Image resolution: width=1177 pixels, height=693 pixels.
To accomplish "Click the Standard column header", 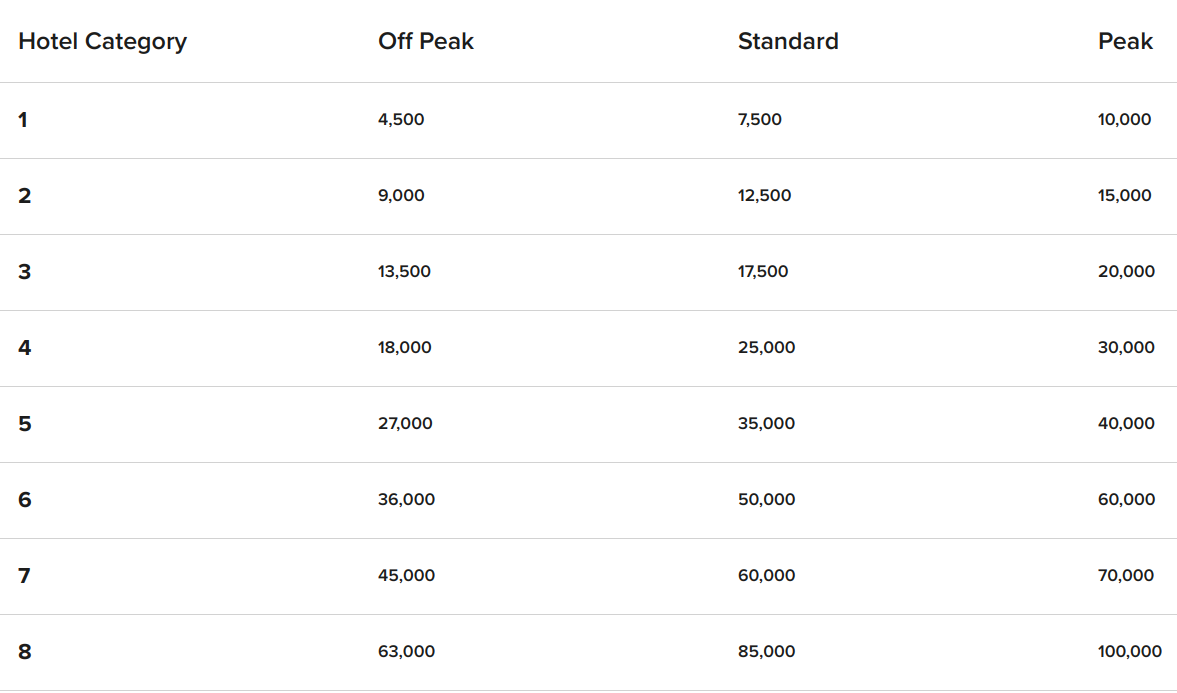I will point(788,42).
